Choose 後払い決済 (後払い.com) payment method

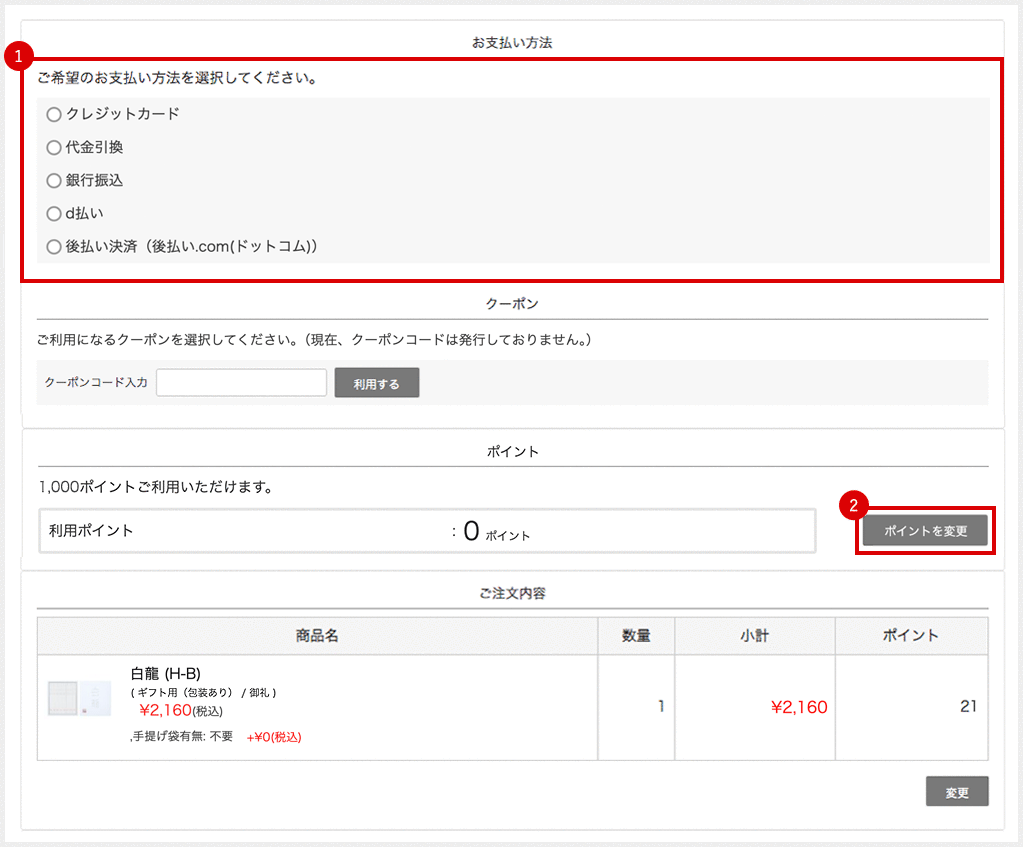[x=54, y=246]
